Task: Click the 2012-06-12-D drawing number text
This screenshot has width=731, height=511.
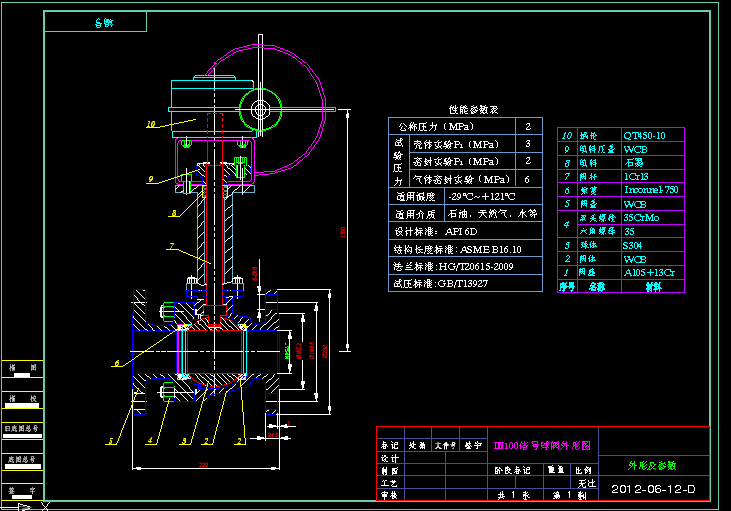Action: tap(653, 489)
